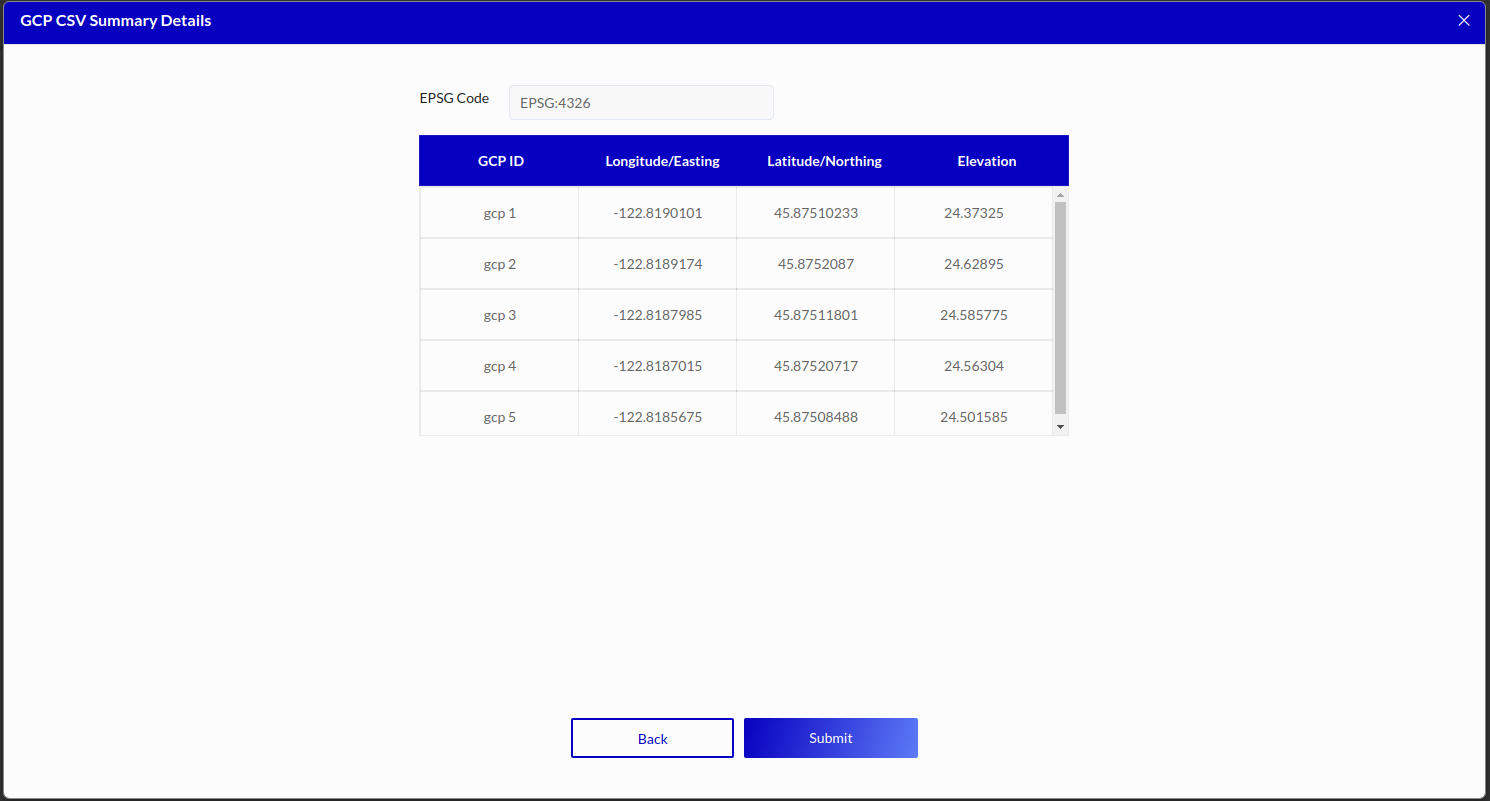Click latitude value 45.87508488
Image resolution: width=1490 pixels, height=801 pixels.
[x=816, y=417]
